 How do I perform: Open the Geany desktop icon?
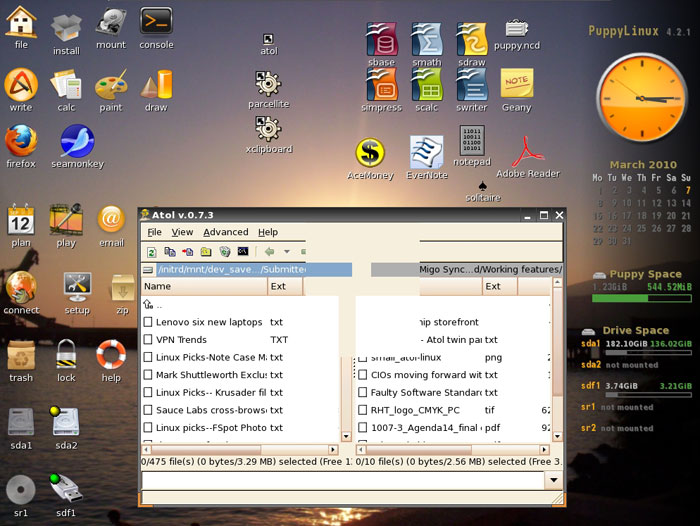click(517, 90)
